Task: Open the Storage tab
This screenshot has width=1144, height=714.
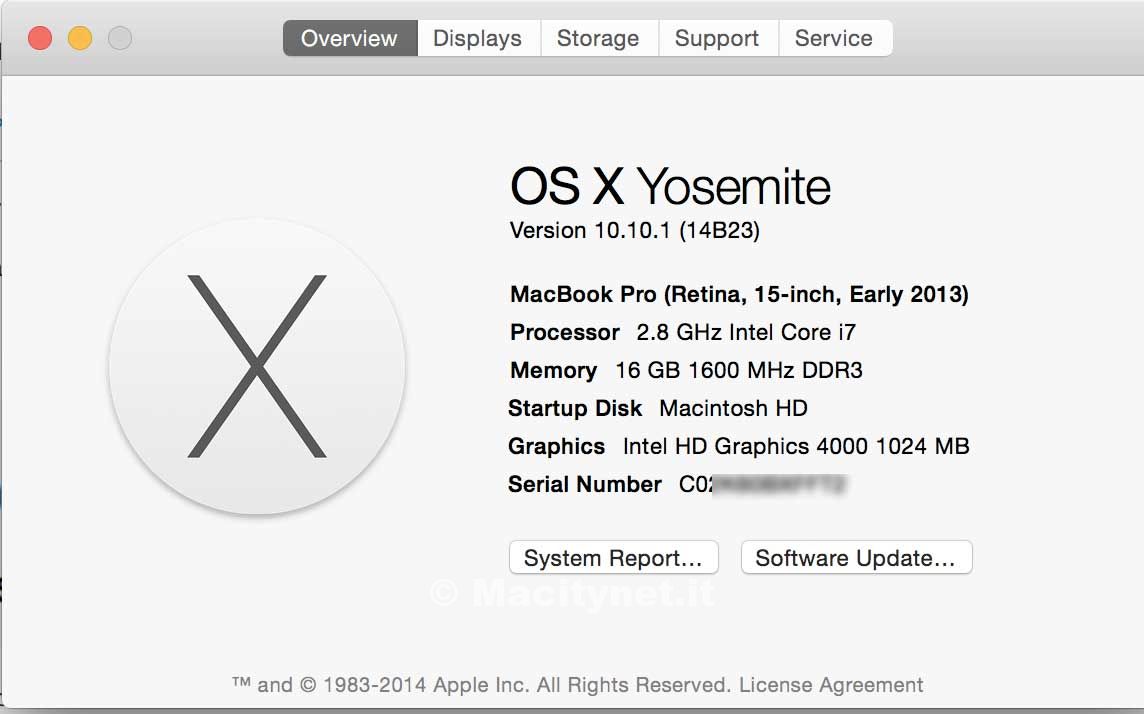Action: pyautogui.click(x=598, y=39)
